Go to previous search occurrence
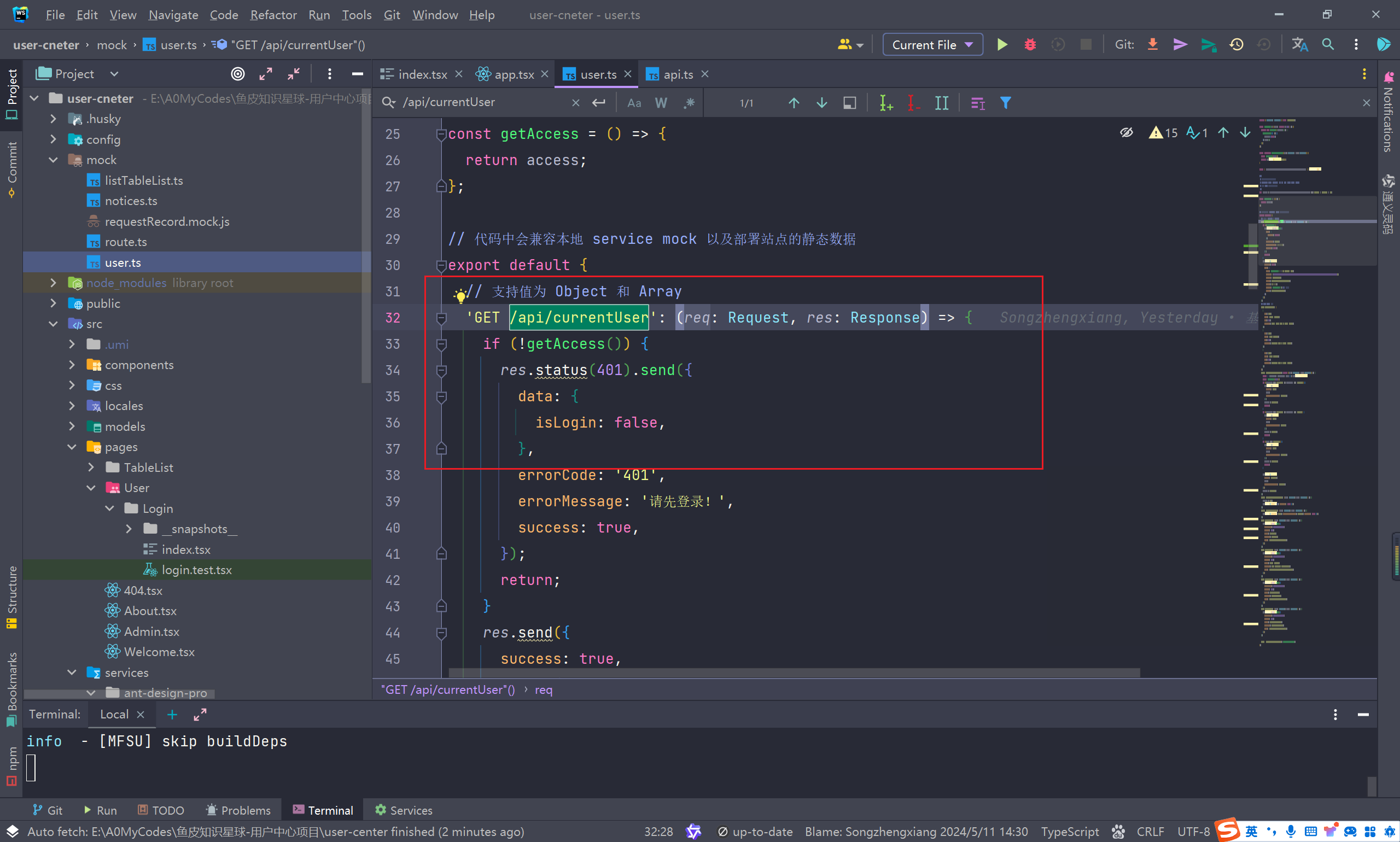This screenshot has width=1400, height=842. [794, 103]
